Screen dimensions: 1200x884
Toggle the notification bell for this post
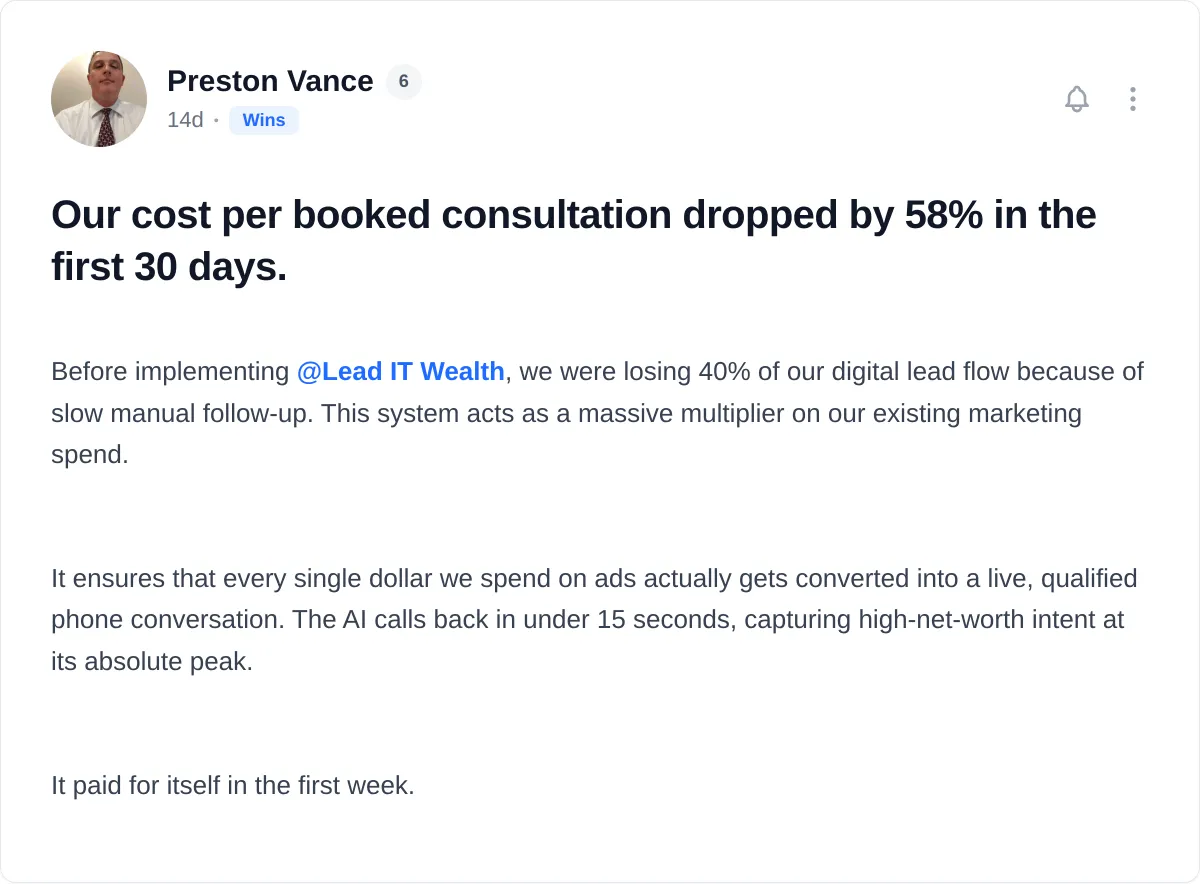(1077, 99)
